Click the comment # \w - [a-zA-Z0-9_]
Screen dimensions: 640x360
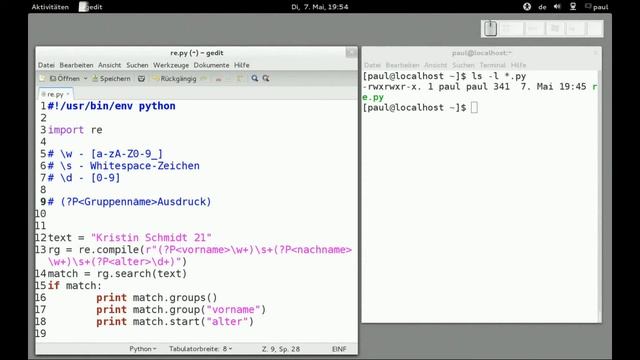105,154
